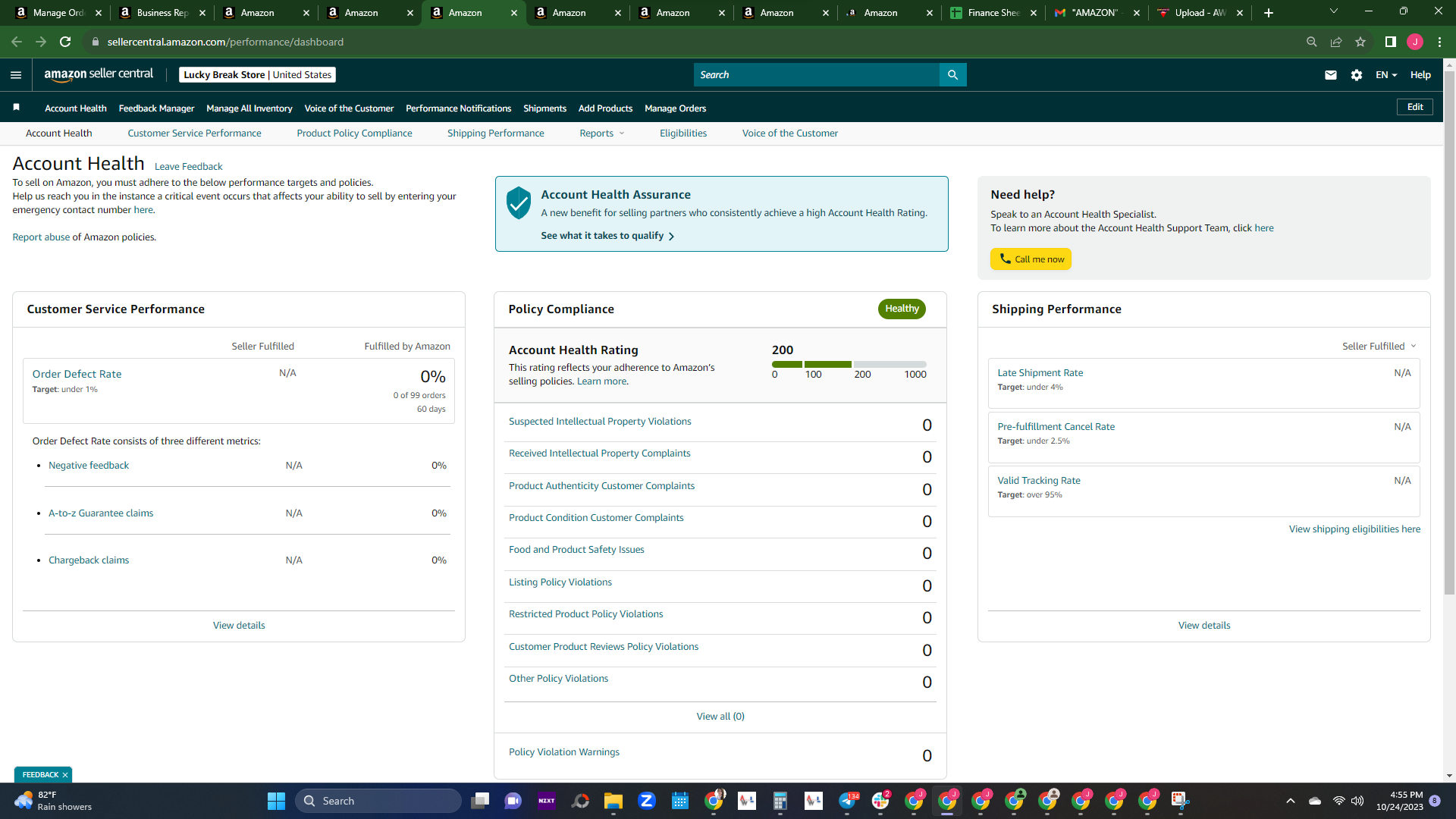Click the Account Health Rating progress bar
Image resolution: width=1456 pixels, height=819 pixels.
[849, 365]
